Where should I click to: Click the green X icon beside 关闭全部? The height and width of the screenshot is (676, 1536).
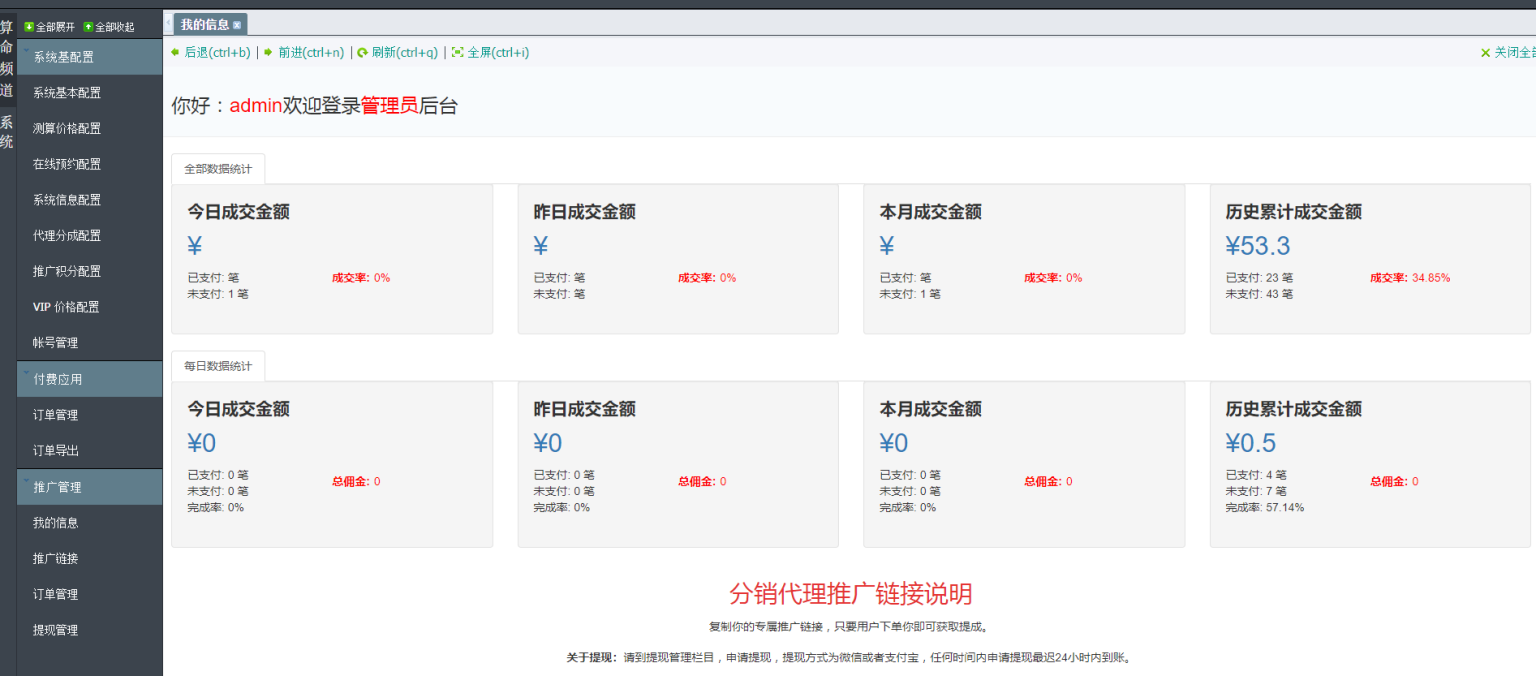[1485, 53]
